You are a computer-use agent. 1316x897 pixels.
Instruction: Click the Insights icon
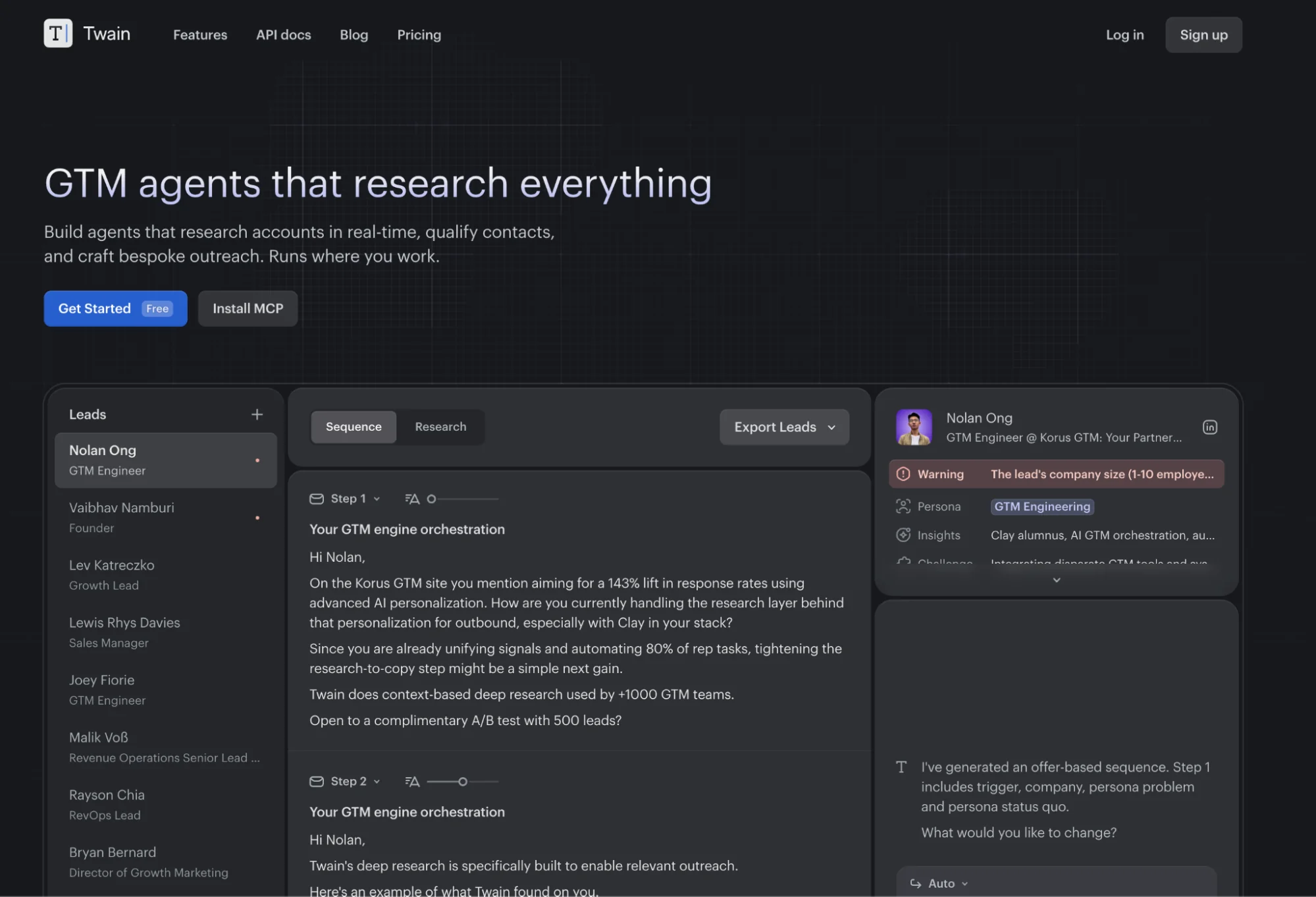tap(903, 535)
